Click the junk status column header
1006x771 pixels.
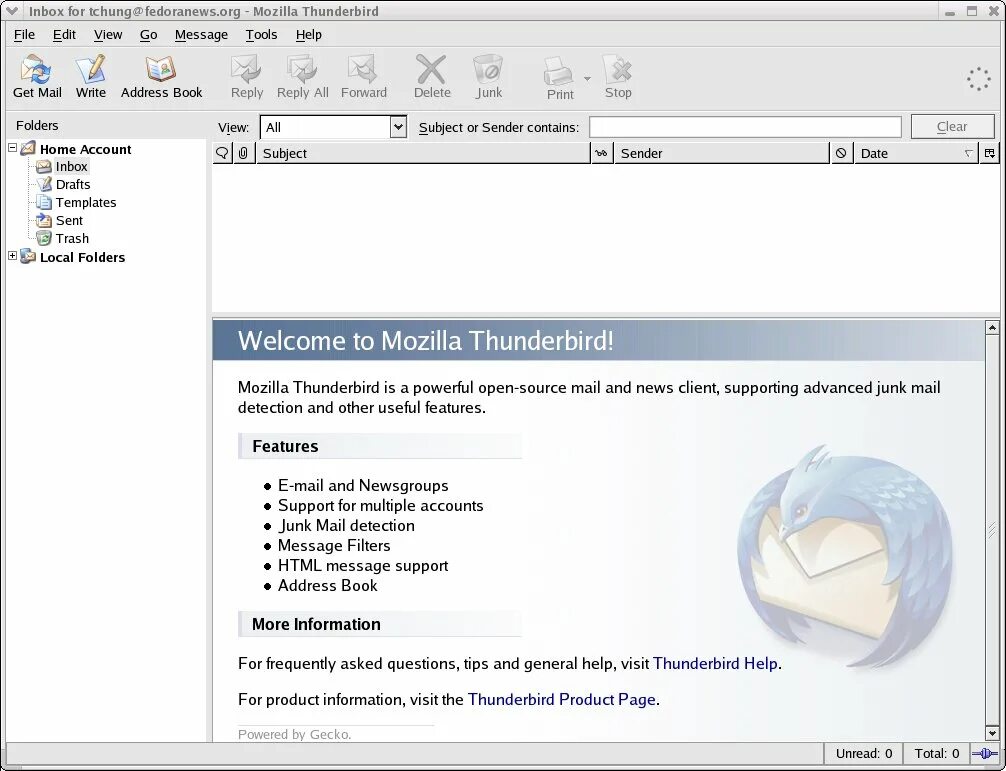pyautogui.click(x=841, y=153)
